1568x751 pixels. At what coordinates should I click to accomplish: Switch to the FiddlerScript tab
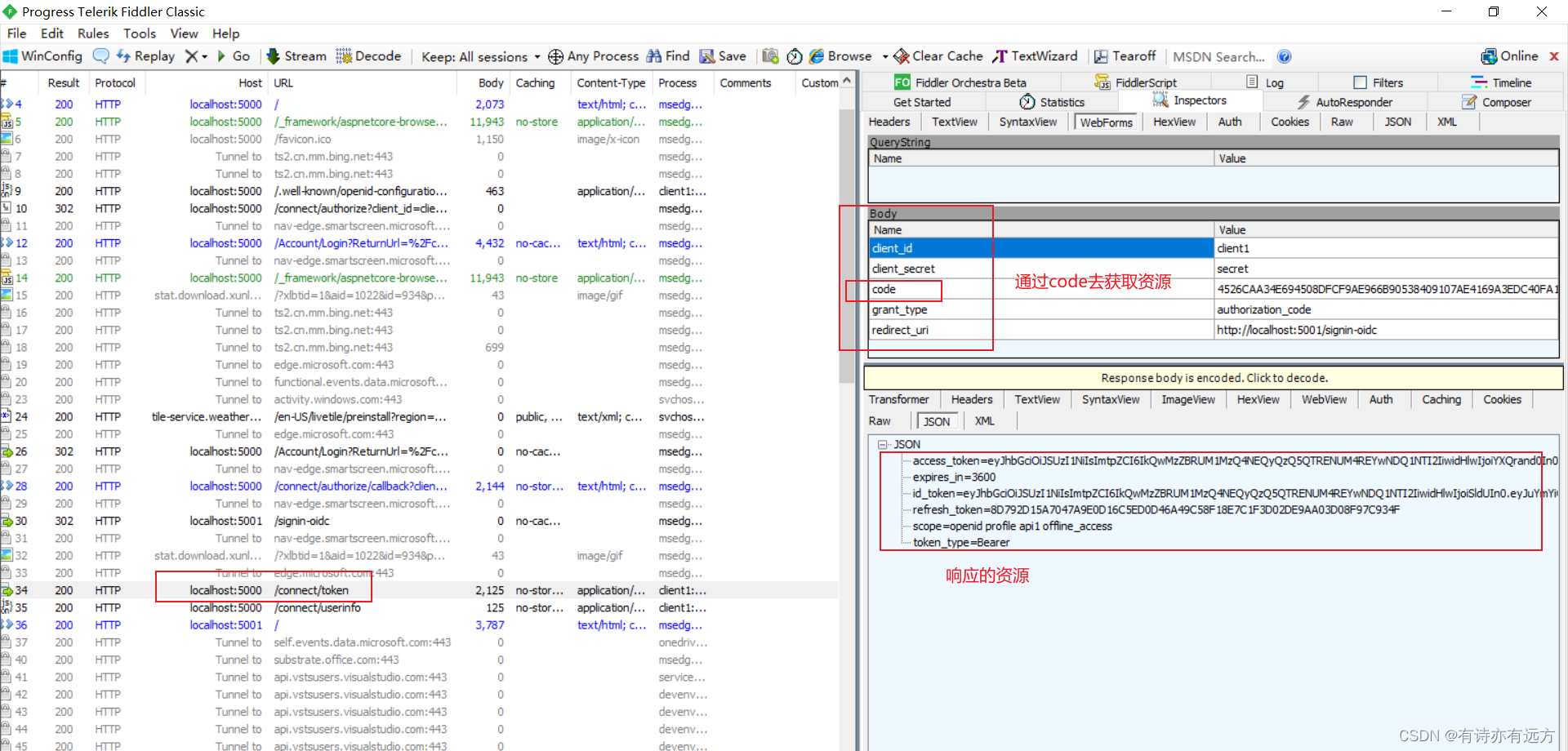[x=1136, y=82]
